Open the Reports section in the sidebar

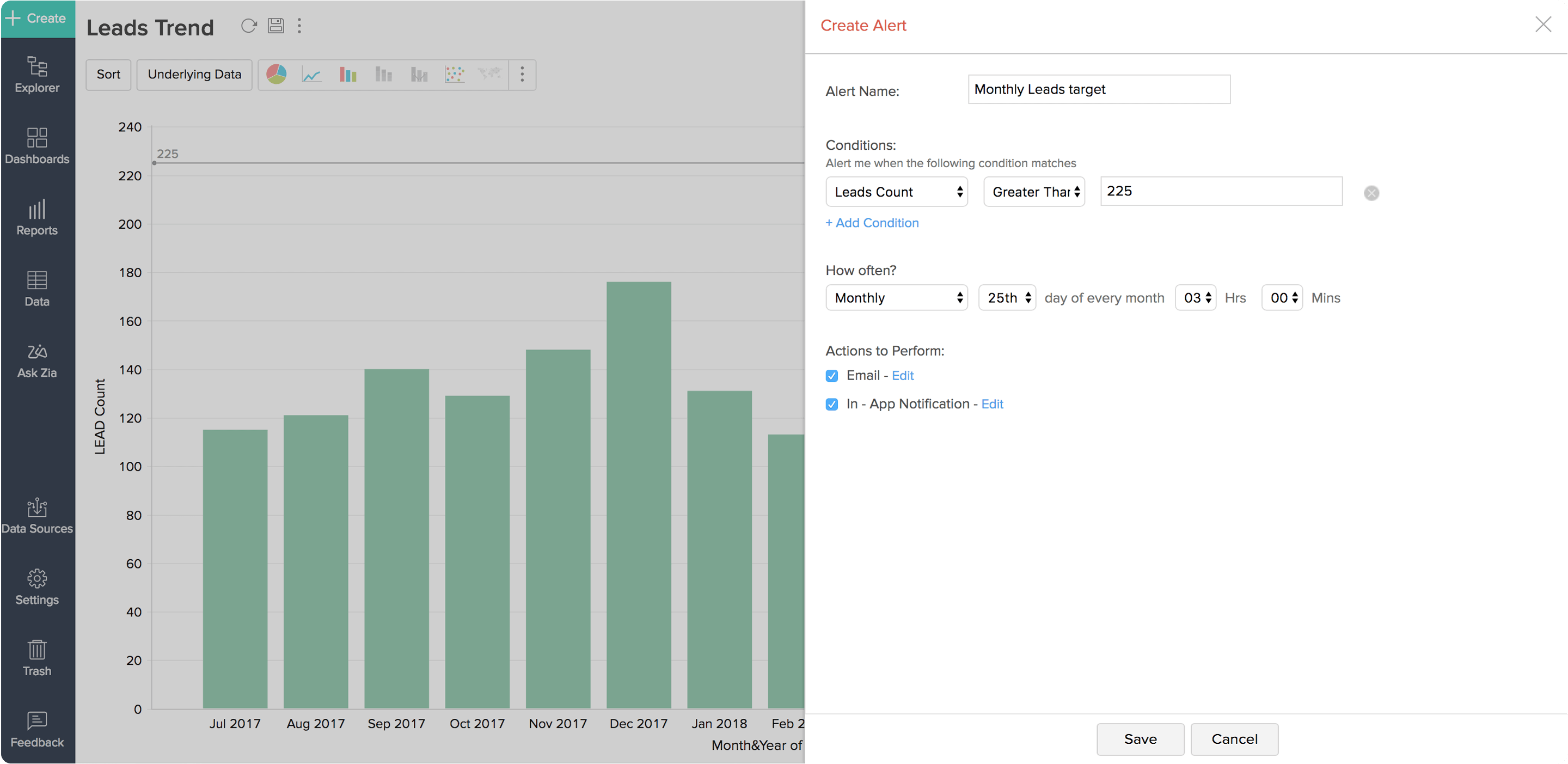pyautogui.click(x=37, y=217)
